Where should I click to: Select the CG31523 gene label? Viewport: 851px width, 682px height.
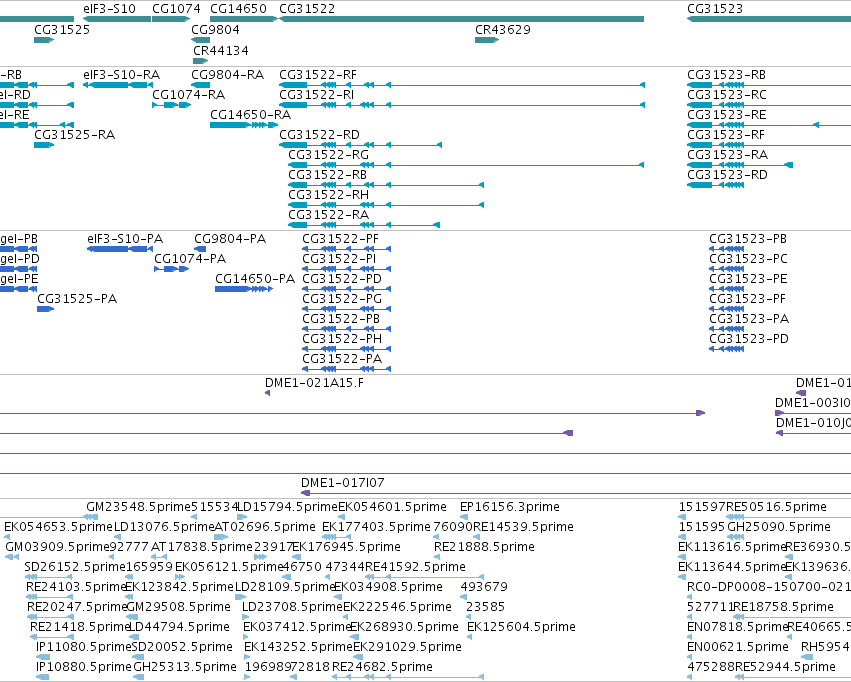point(715,9)
